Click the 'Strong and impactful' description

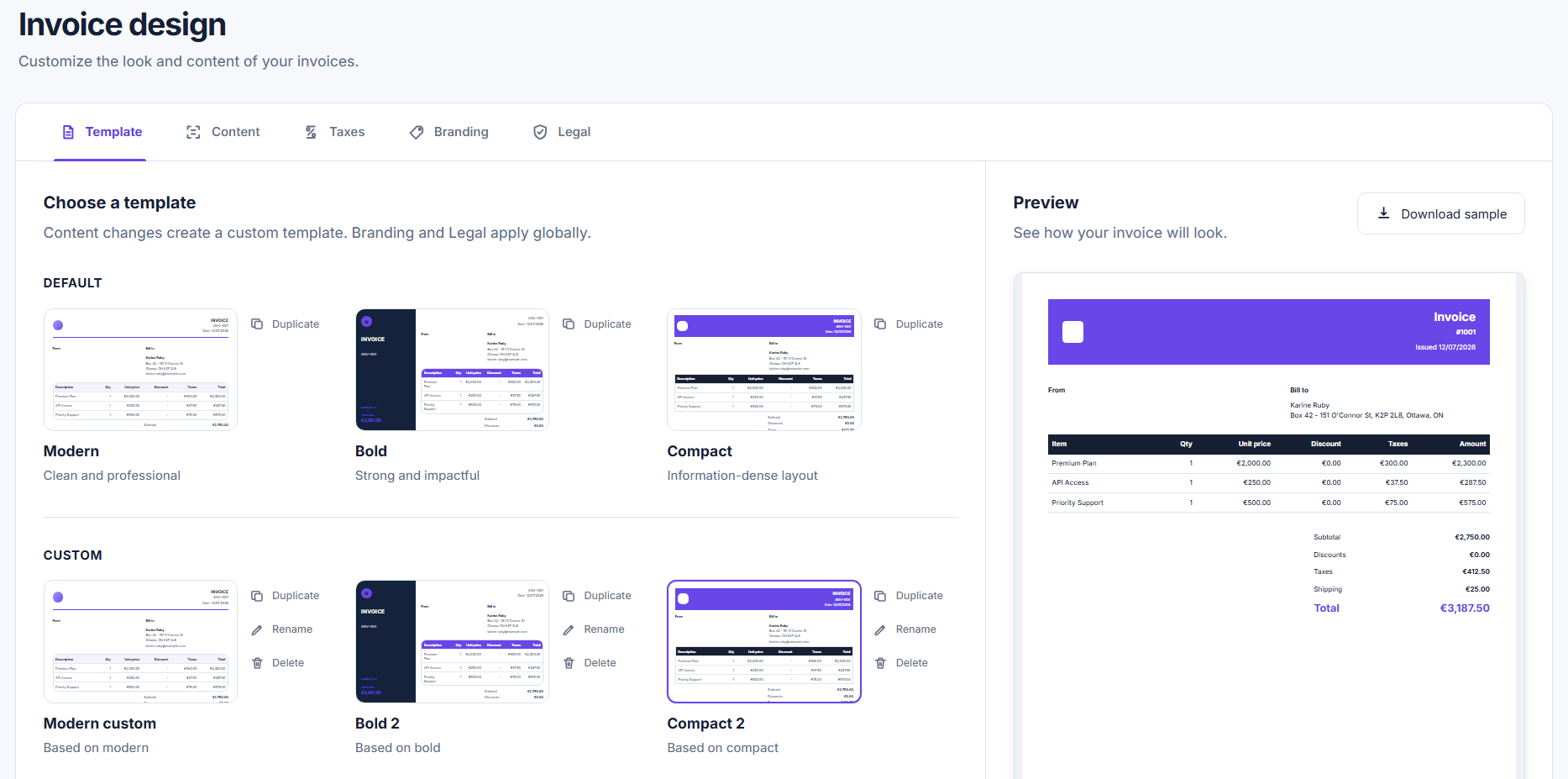[x=417, y=476]
